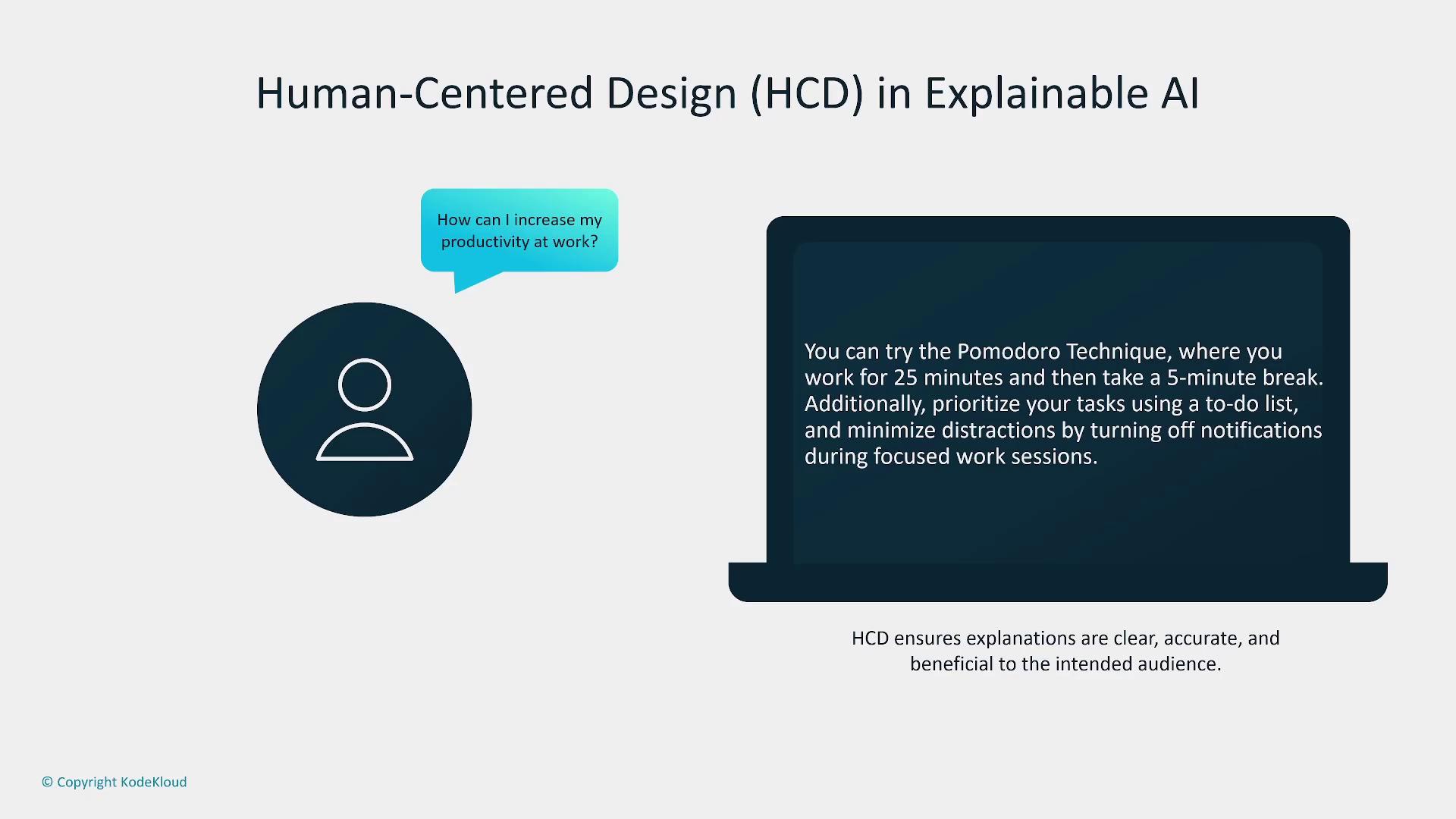The image size is (1456, 819).
Task: Click 'Explainable AI' in the title
Action: 1061,93
